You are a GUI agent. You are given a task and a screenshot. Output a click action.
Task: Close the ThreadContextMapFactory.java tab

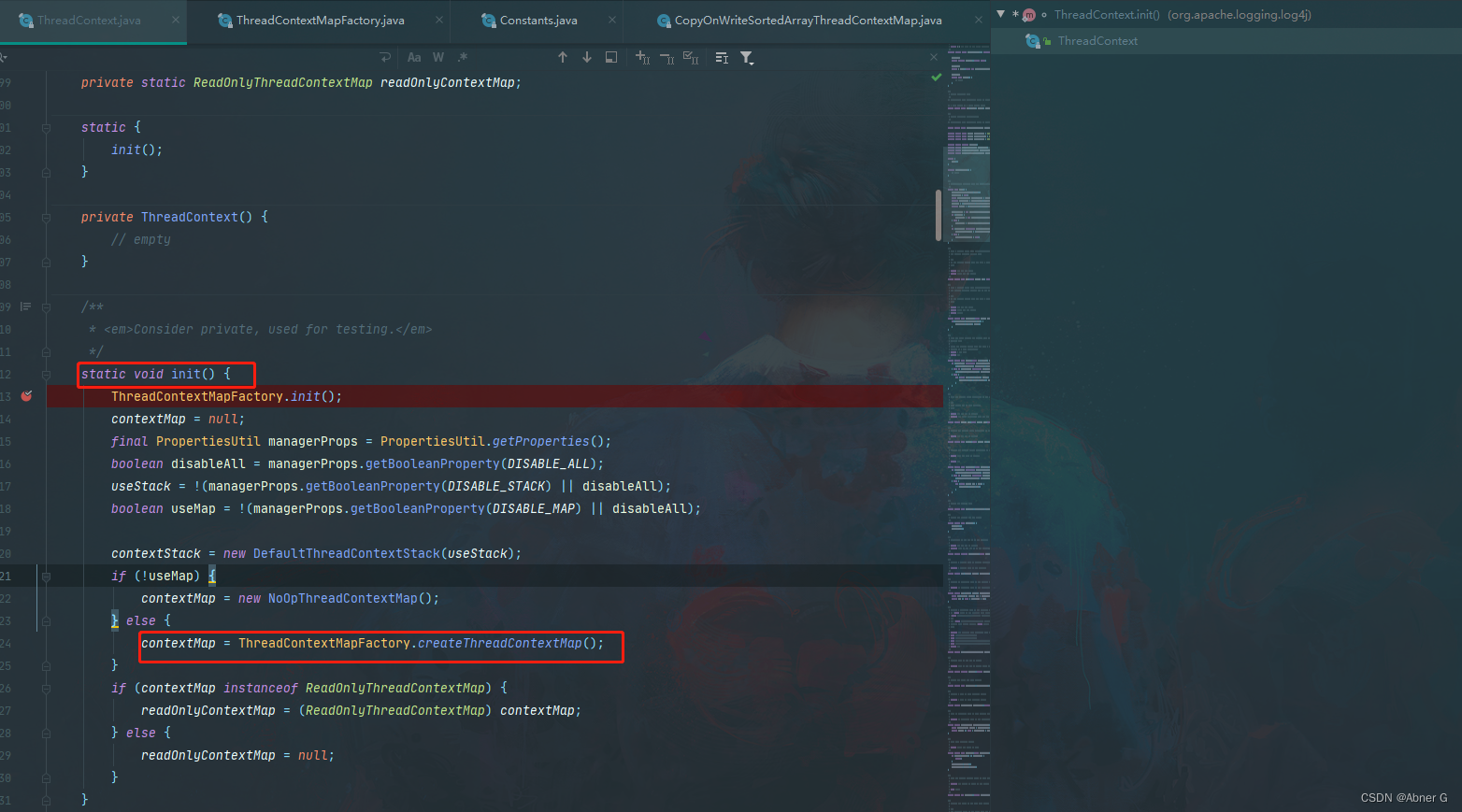tap(438, 21)
